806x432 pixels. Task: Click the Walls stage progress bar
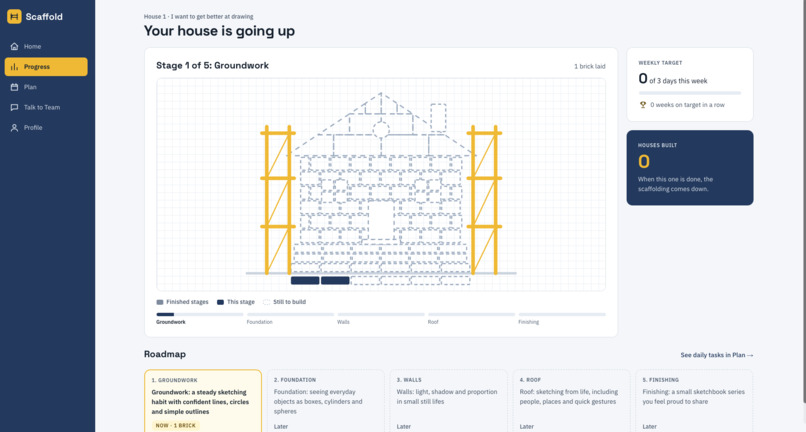[381, 314]
